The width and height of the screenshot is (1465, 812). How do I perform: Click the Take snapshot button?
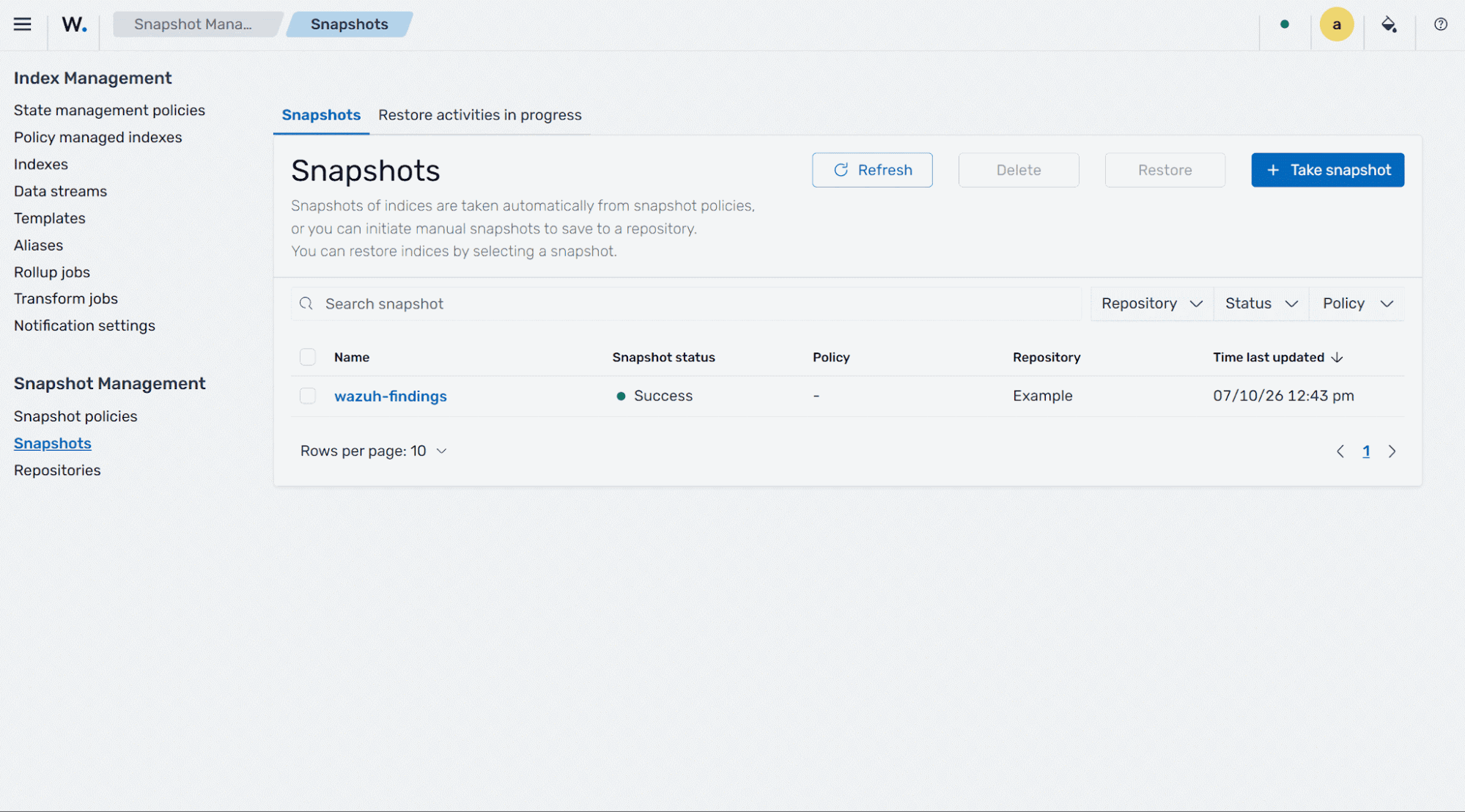1327,170
